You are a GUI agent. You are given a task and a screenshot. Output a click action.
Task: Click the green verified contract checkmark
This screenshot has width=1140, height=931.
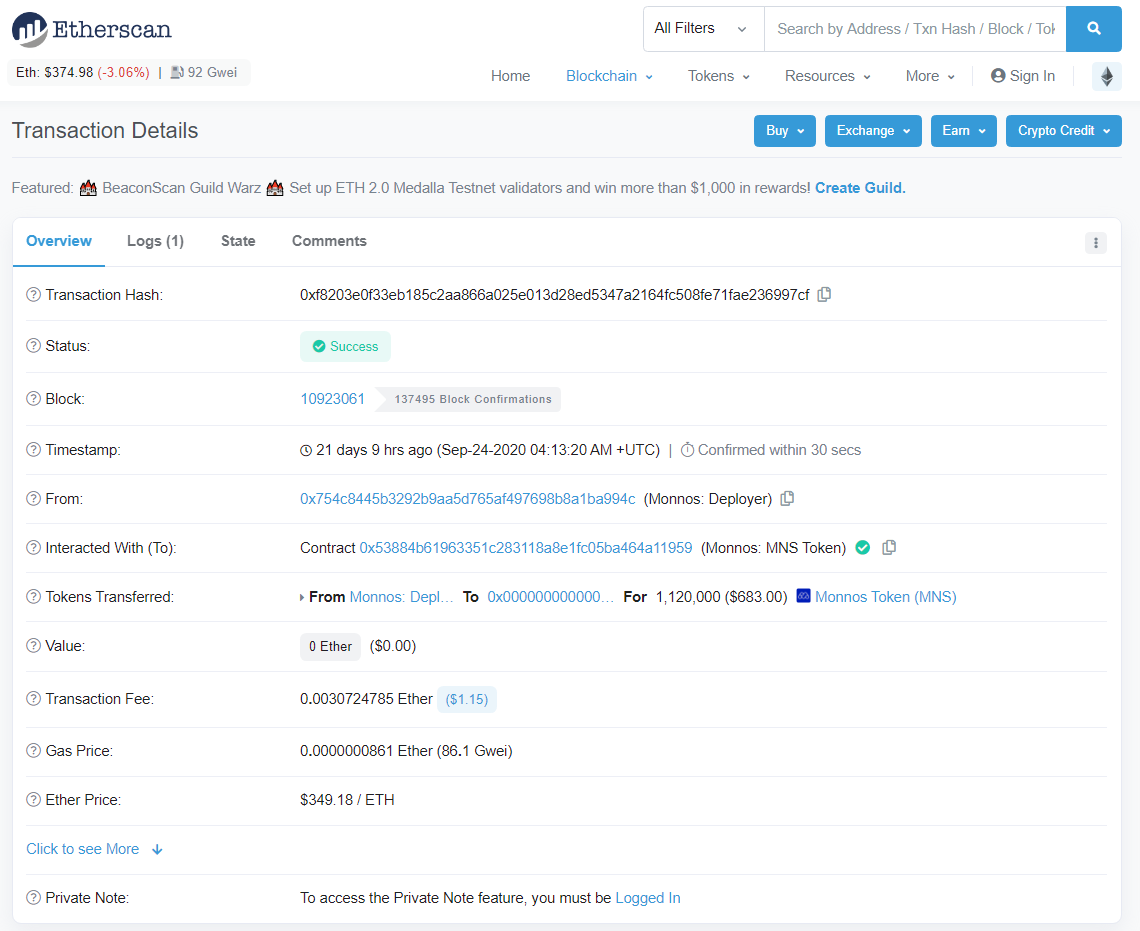863,548
